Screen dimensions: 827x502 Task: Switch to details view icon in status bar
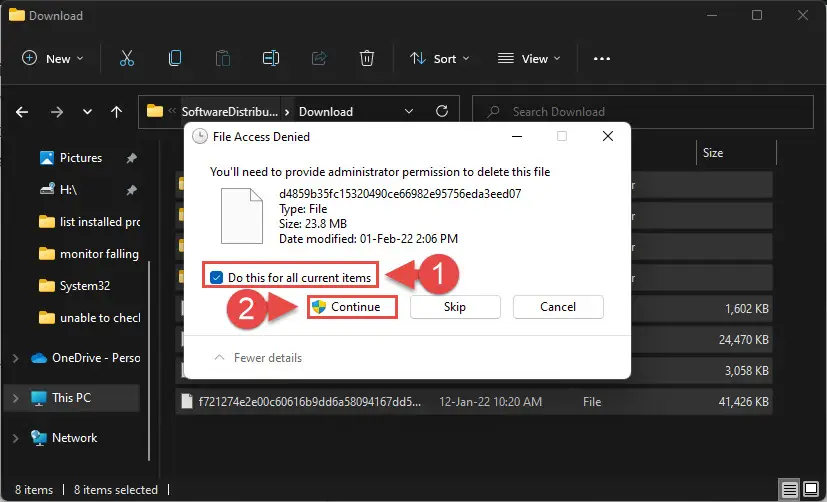tap(790, 490)
